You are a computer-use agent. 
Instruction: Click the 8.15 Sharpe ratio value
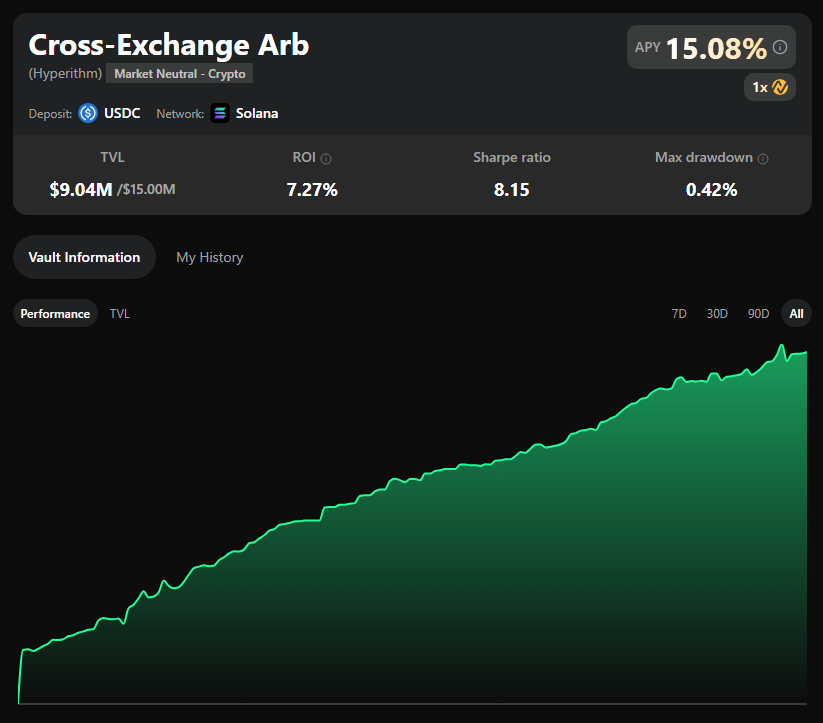pyautogui.click(x=512, y=190)
